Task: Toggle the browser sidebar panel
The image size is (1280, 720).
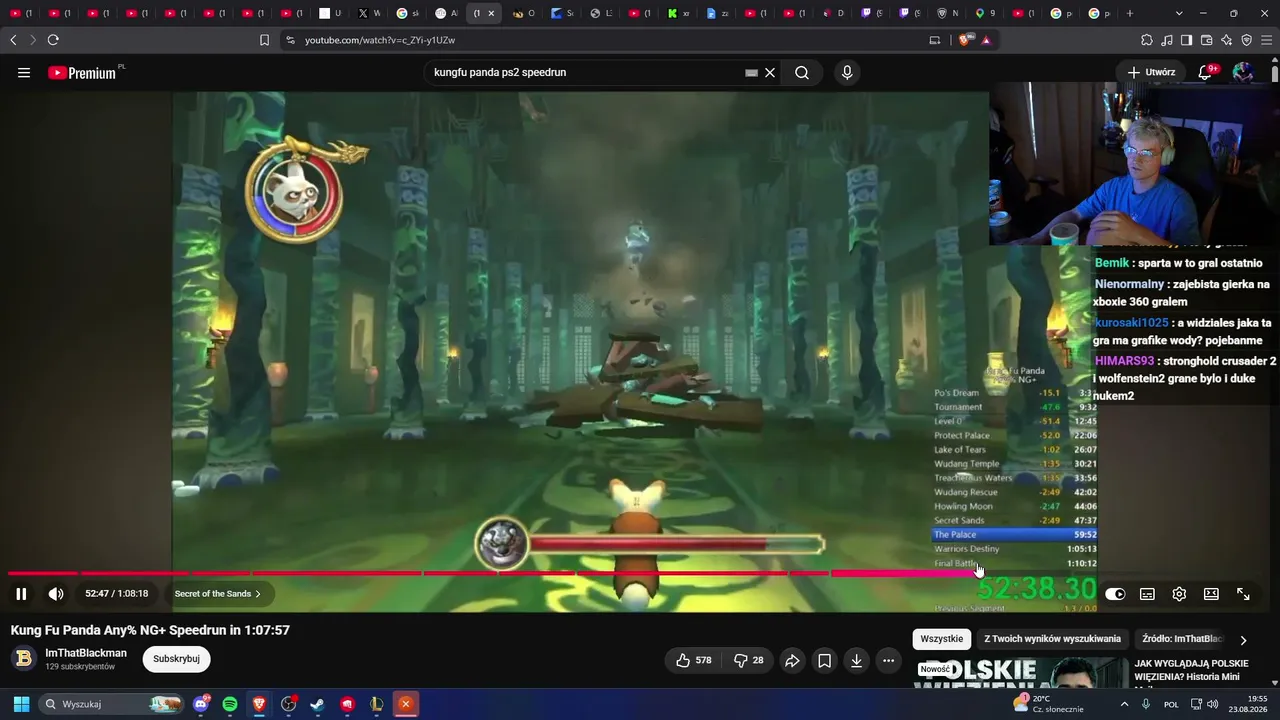Action: 1187,40
